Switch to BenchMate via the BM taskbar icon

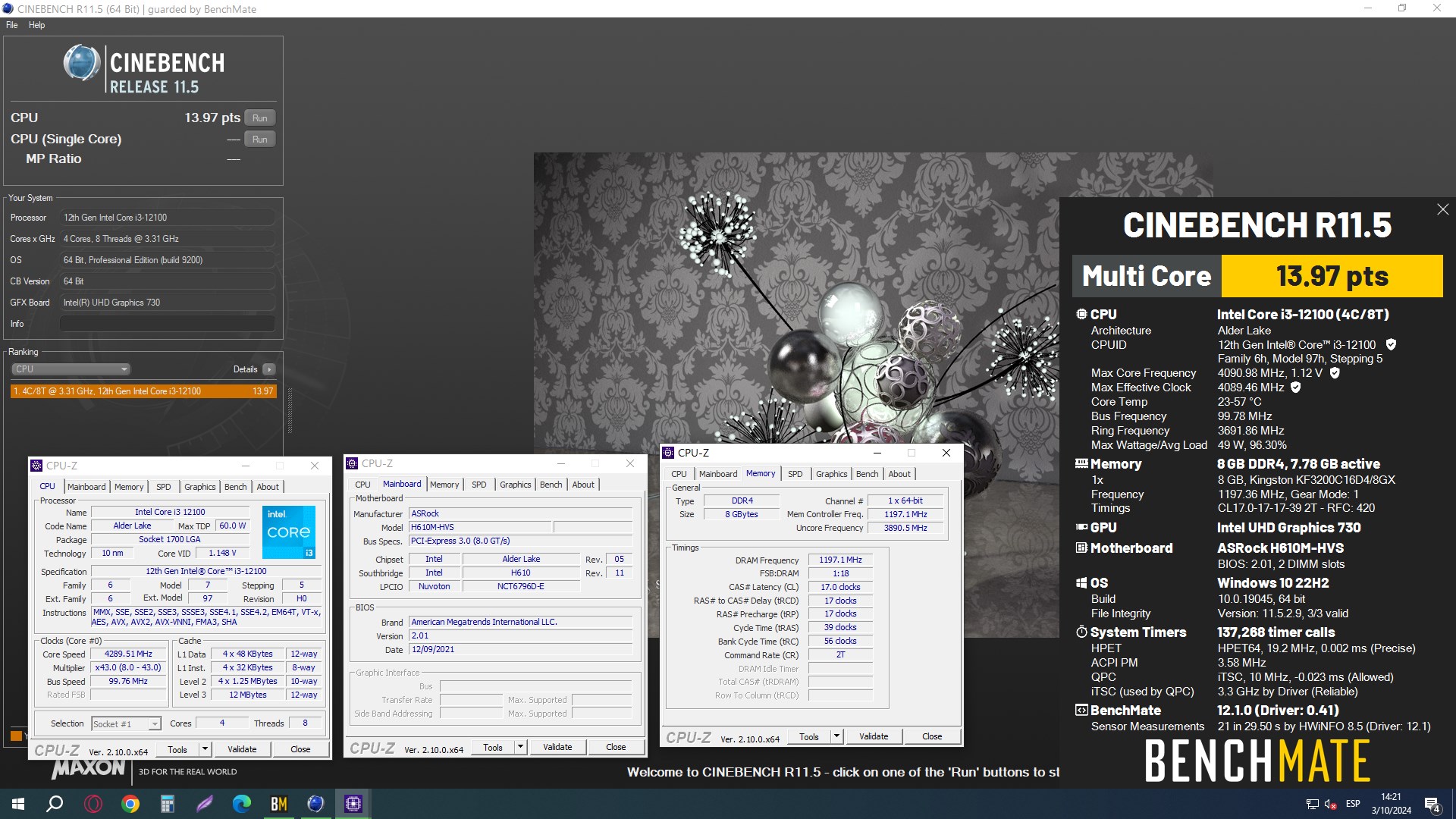(x=279, y=804)
